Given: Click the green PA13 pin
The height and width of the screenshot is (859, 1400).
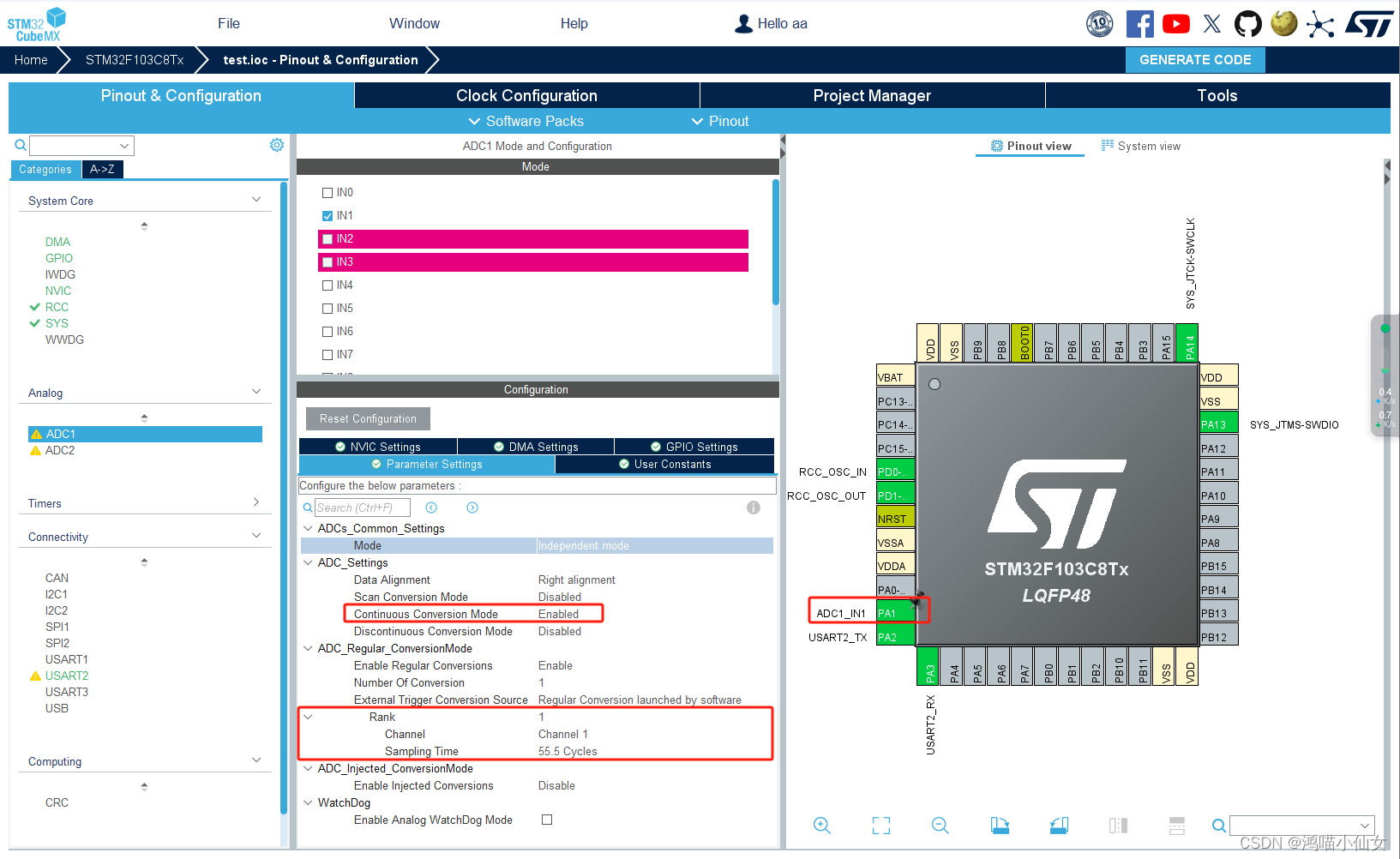Looking at the screenshot, I should (1218, 424).
